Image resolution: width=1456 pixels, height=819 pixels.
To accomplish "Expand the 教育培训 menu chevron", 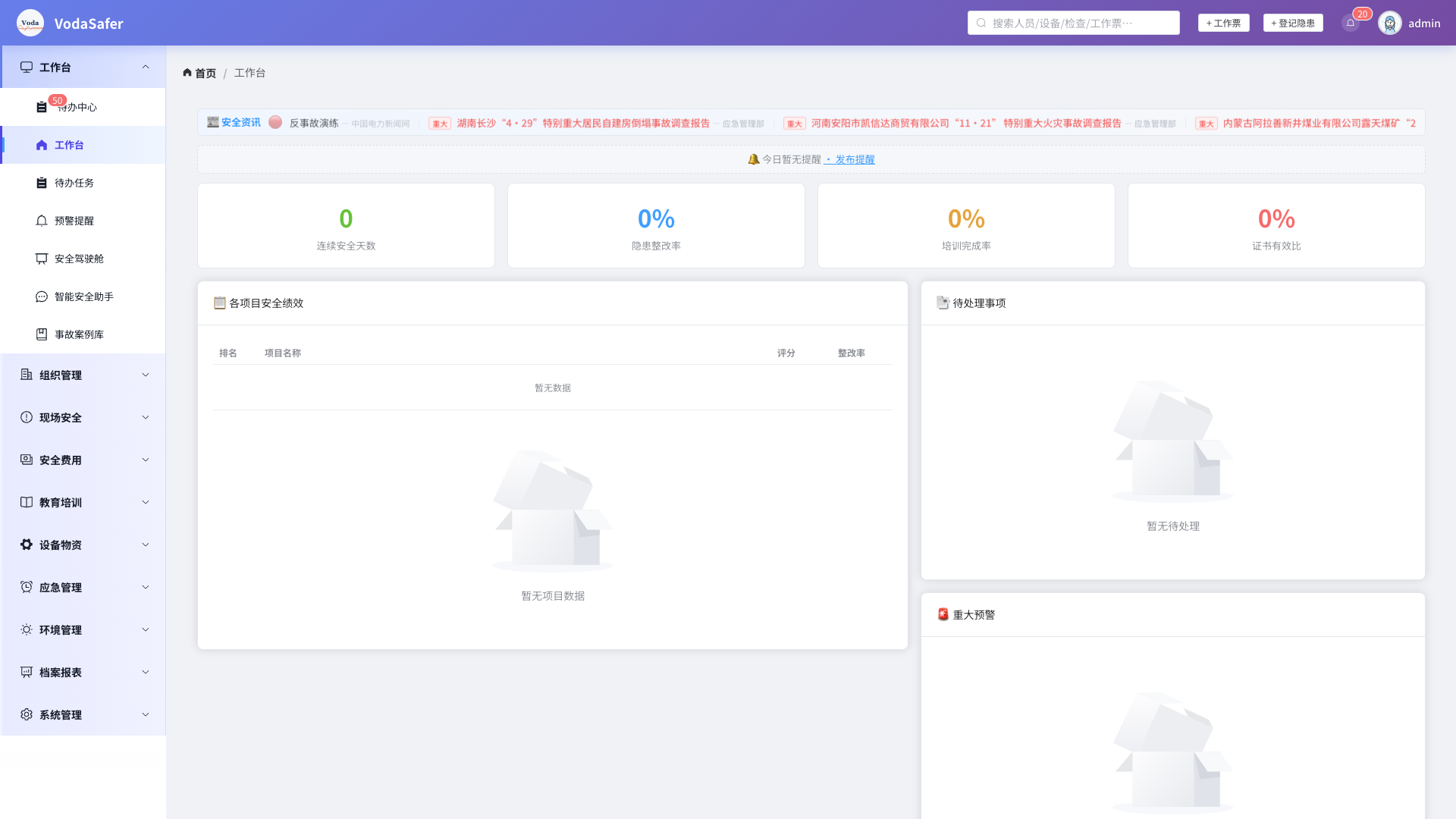I will 146,502.
